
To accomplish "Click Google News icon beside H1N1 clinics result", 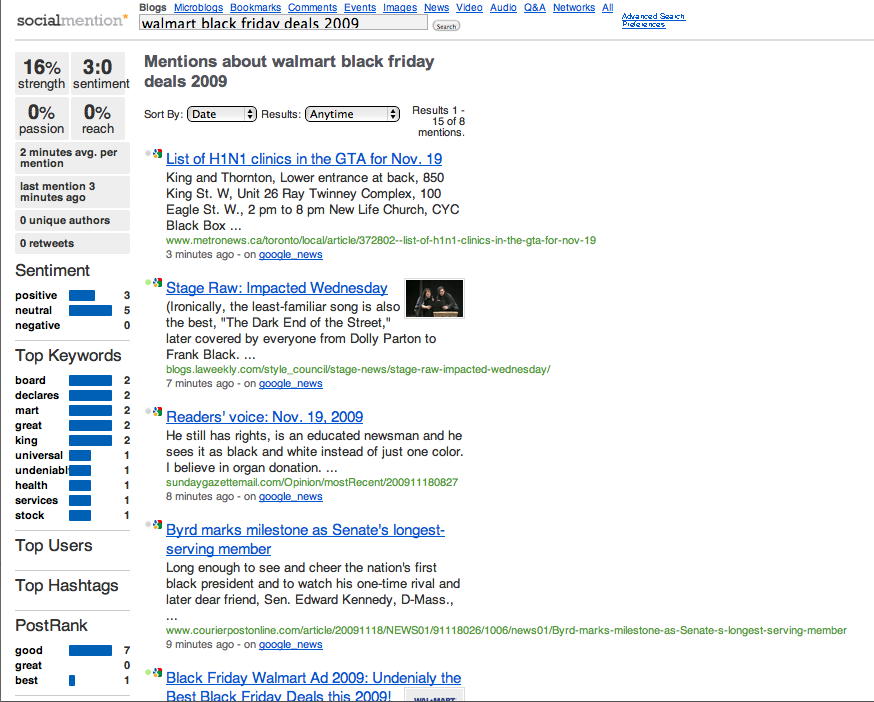I will pos(158,153).
